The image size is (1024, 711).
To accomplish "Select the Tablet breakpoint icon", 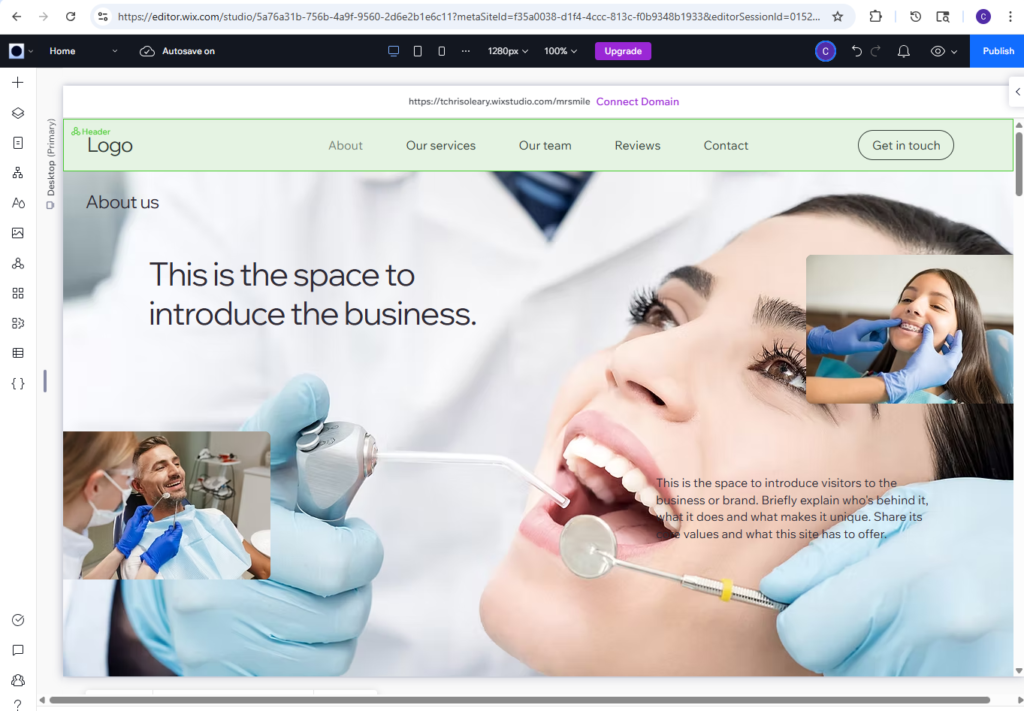I will [x=418, y=51].
